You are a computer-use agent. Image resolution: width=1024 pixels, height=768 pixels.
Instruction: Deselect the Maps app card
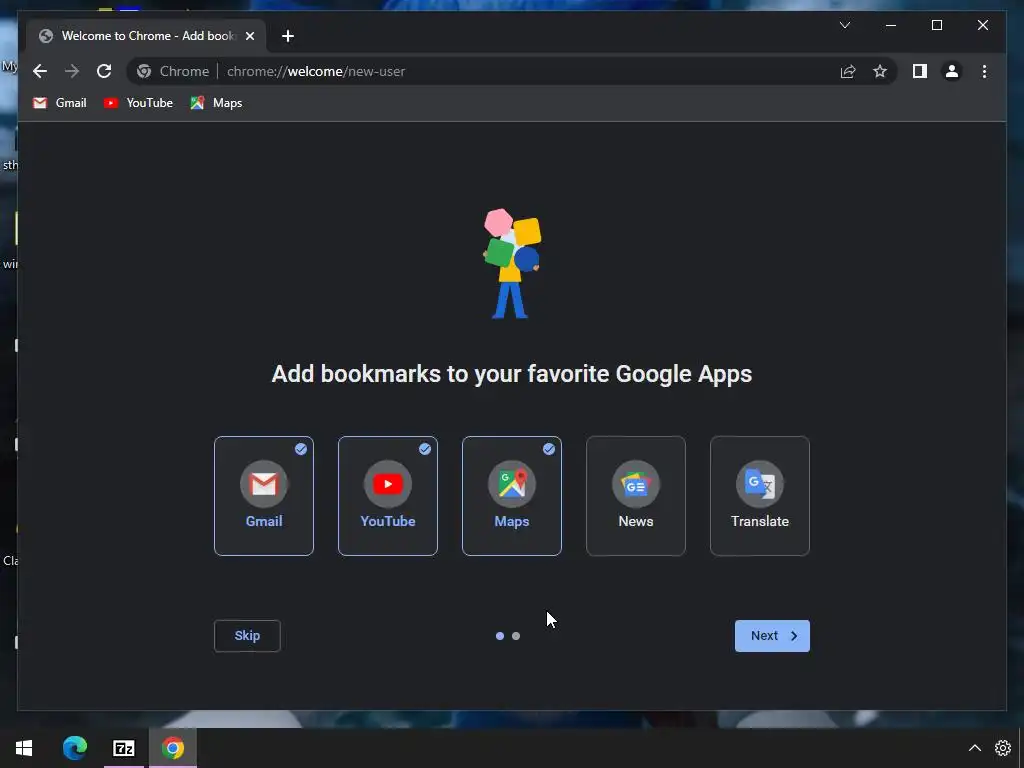click(512, 496)
